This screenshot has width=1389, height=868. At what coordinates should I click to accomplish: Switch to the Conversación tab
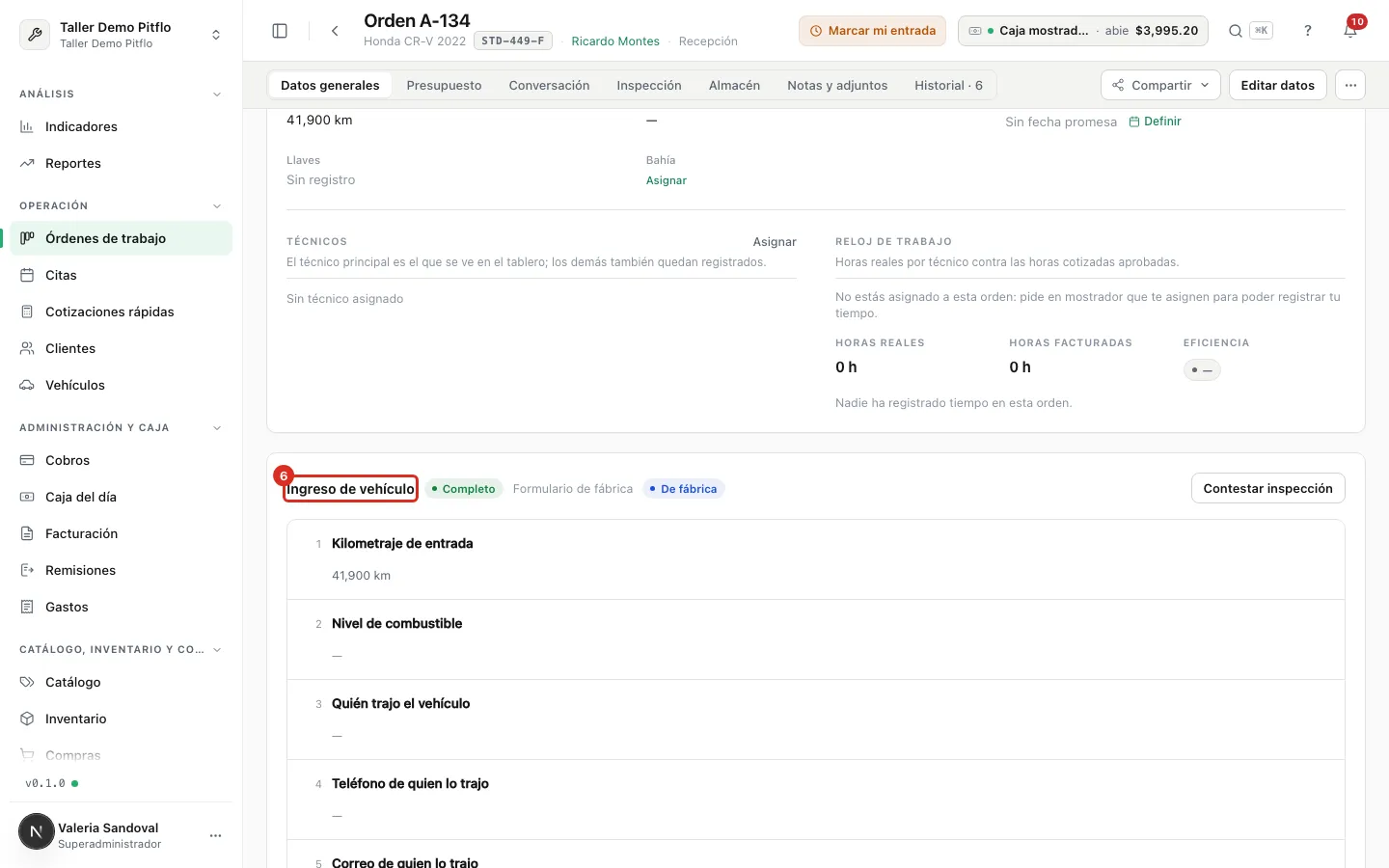(549, 85)
